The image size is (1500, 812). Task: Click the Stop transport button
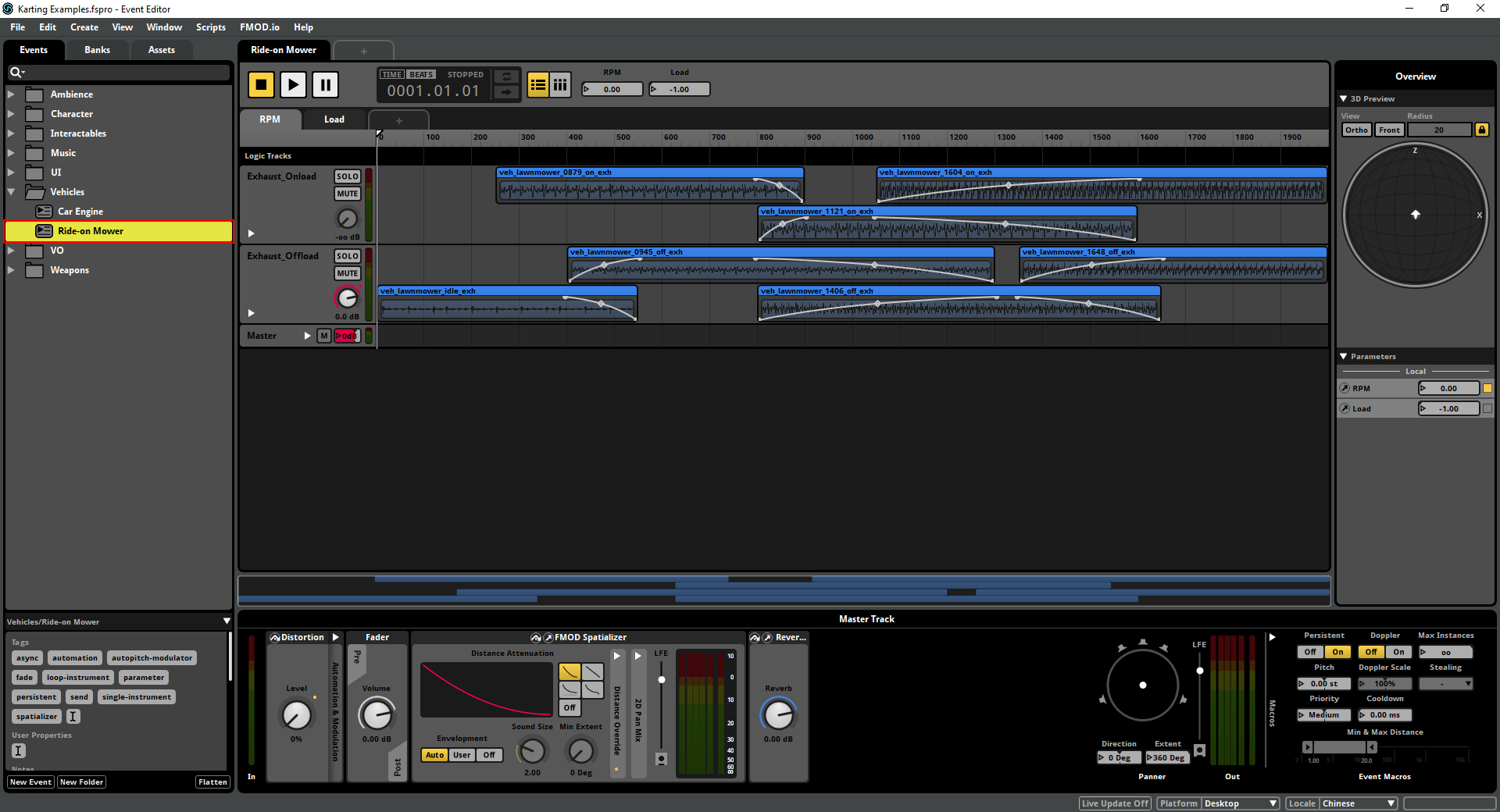[x=261, y=85]
